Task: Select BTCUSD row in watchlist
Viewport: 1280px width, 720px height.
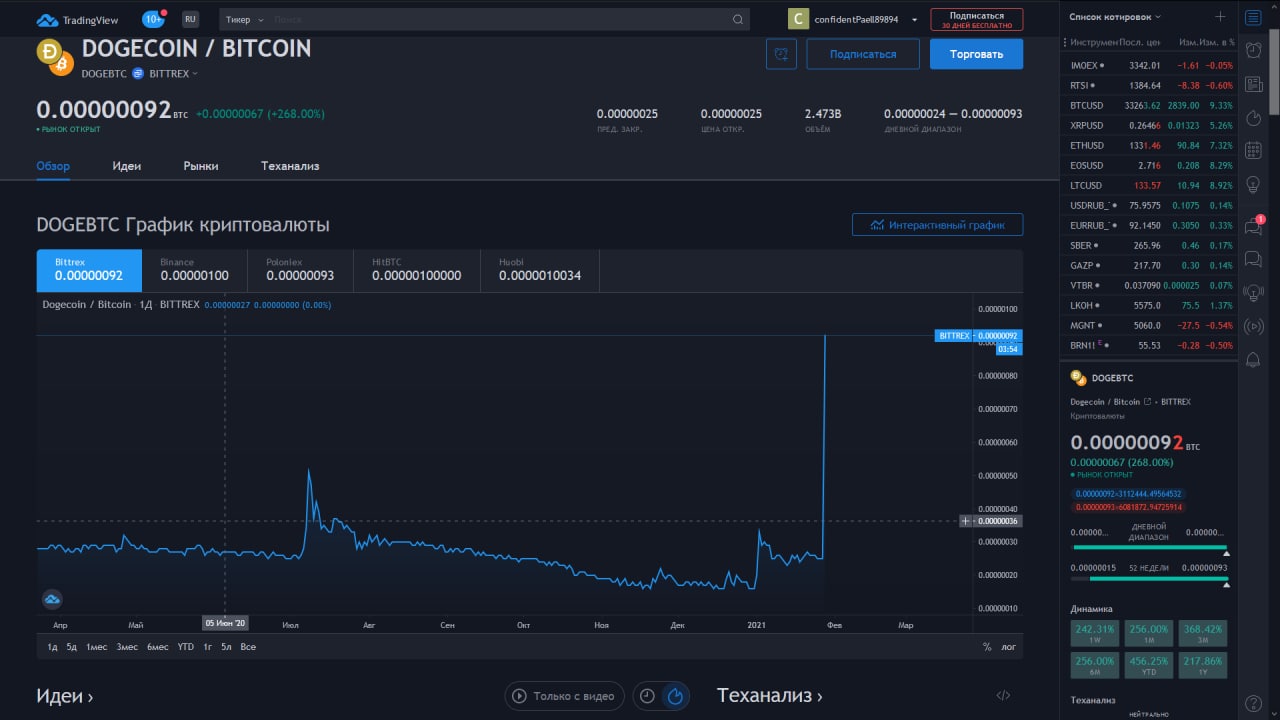Action: (x=1151, y=105)
